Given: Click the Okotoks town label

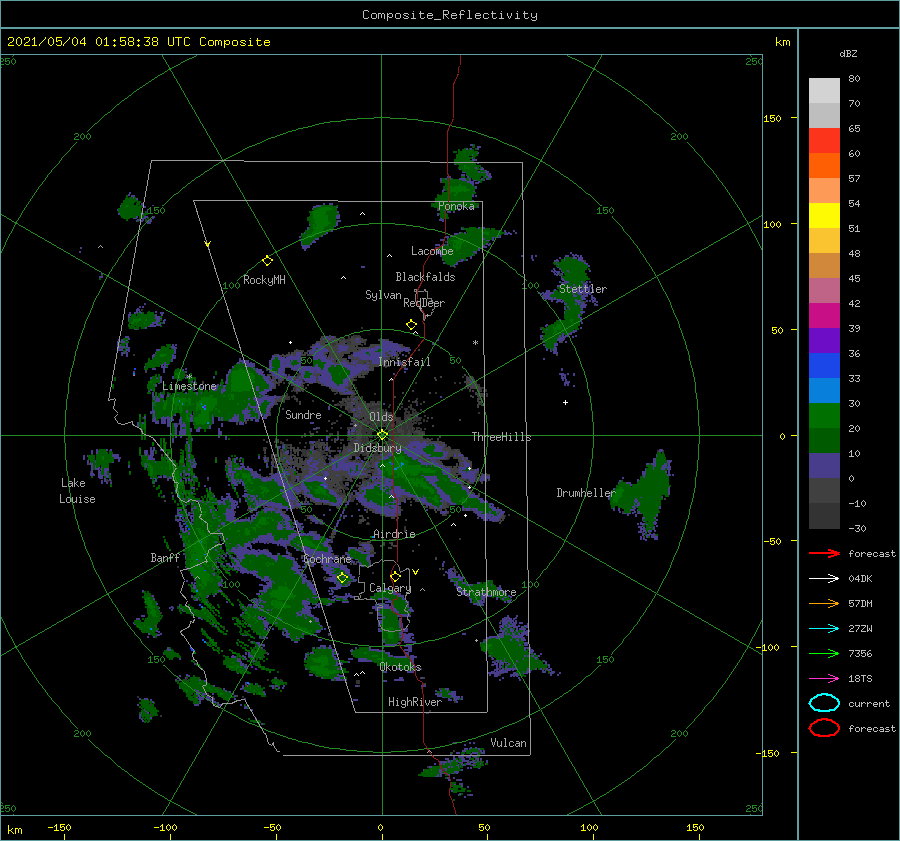Looking at the screenshot, I should pos(400,666).
